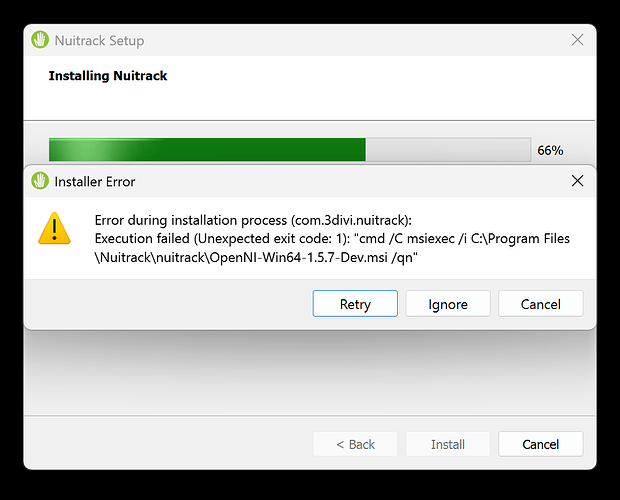This screenshot has width=620, height=500.
Task: Click the green filled part of progress bar
Action: pyautogui.click(x=207, y=150)
